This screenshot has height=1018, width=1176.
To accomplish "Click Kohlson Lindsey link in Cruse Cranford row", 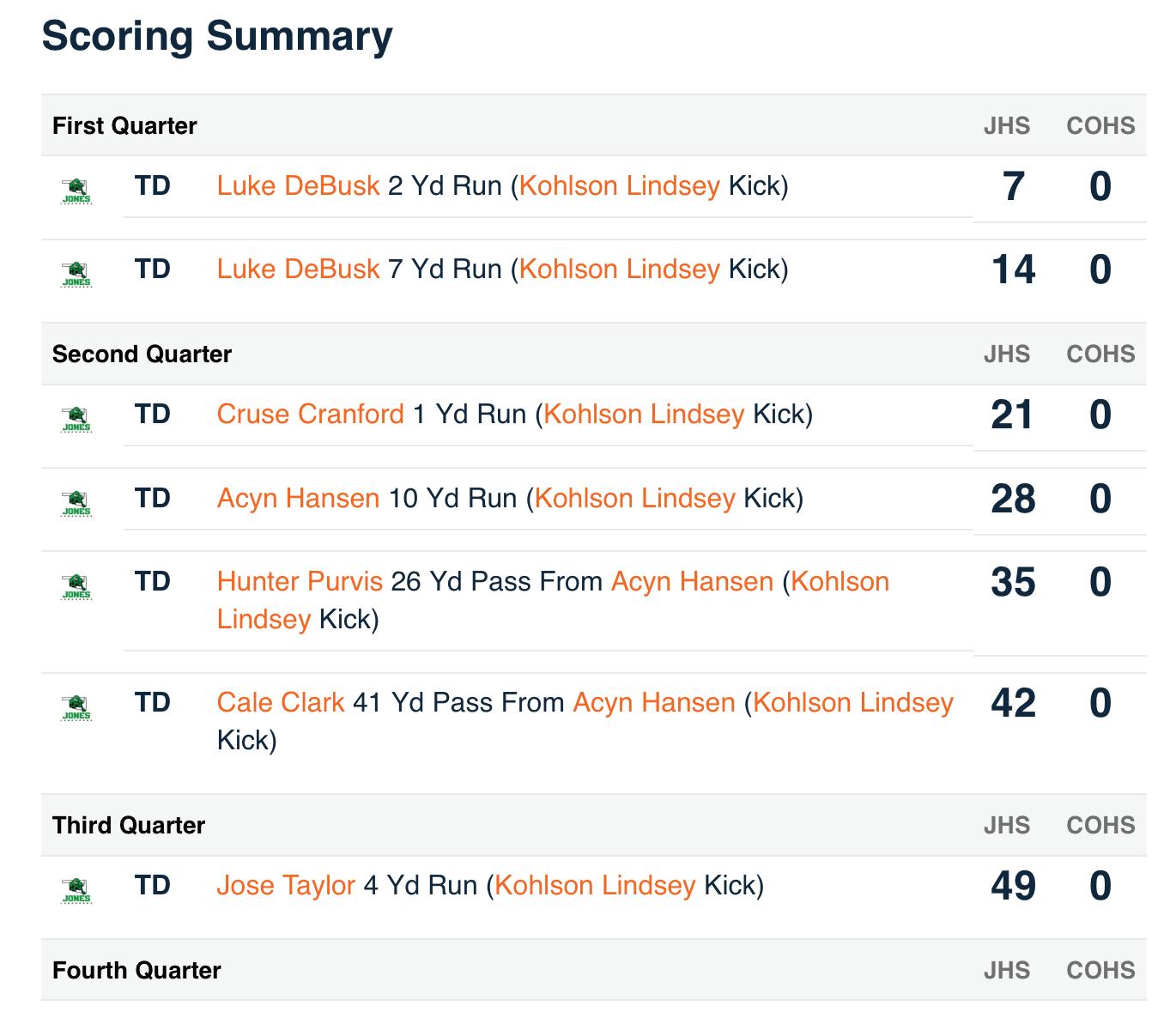I will tap(644, 414).
